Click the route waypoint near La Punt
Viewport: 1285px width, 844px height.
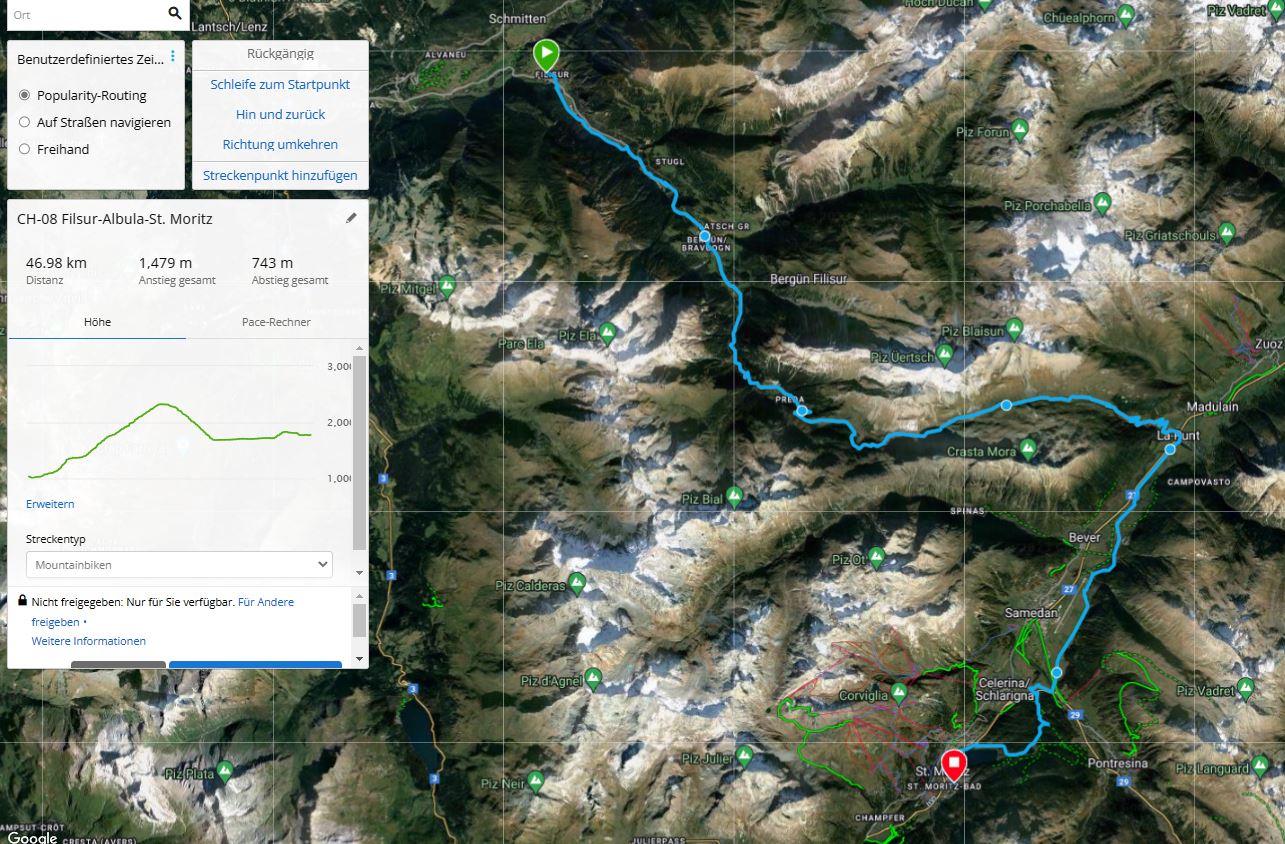coord(1170,449)
